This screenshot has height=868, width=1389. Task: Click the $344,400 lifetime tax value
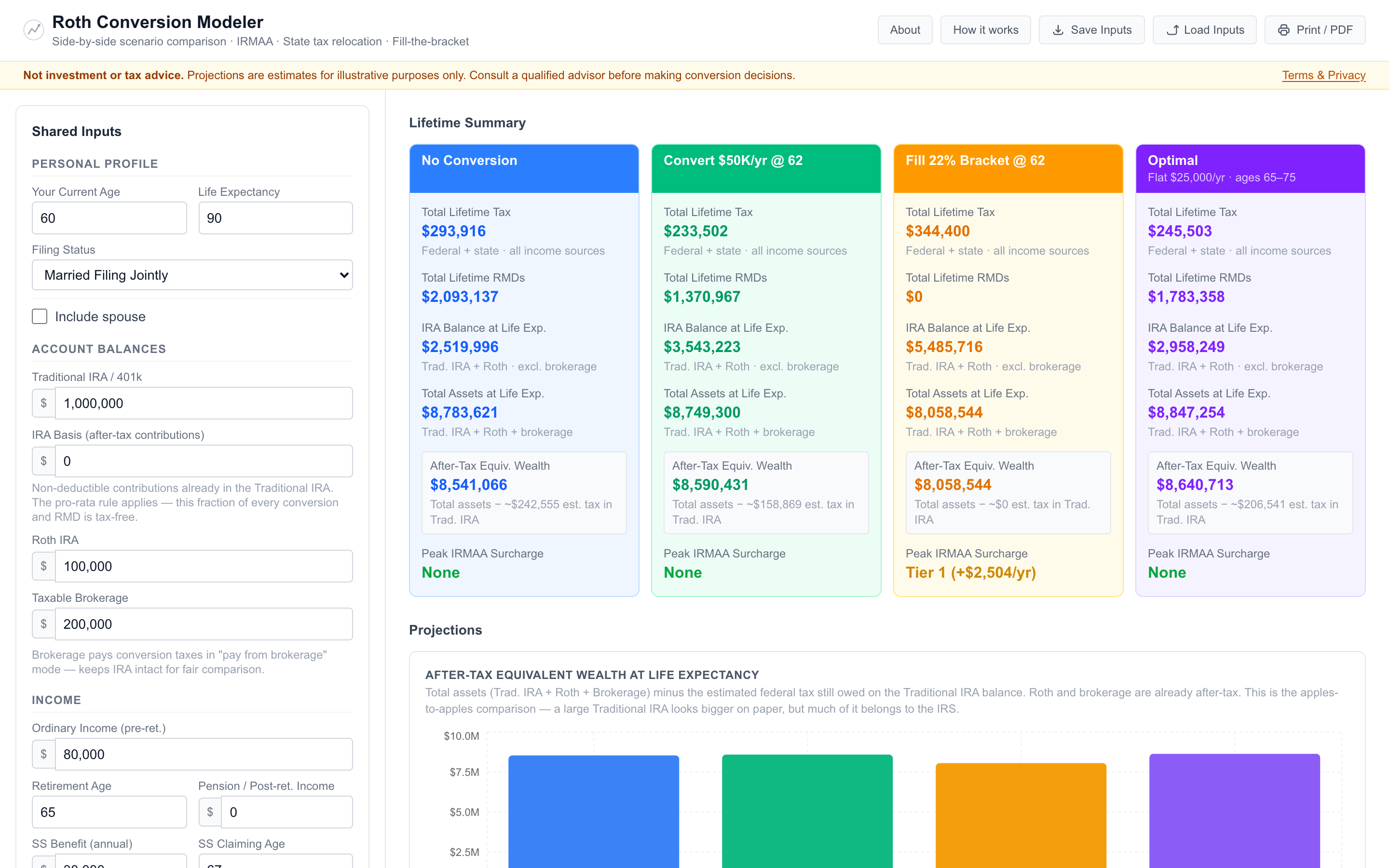coord(938,231)
